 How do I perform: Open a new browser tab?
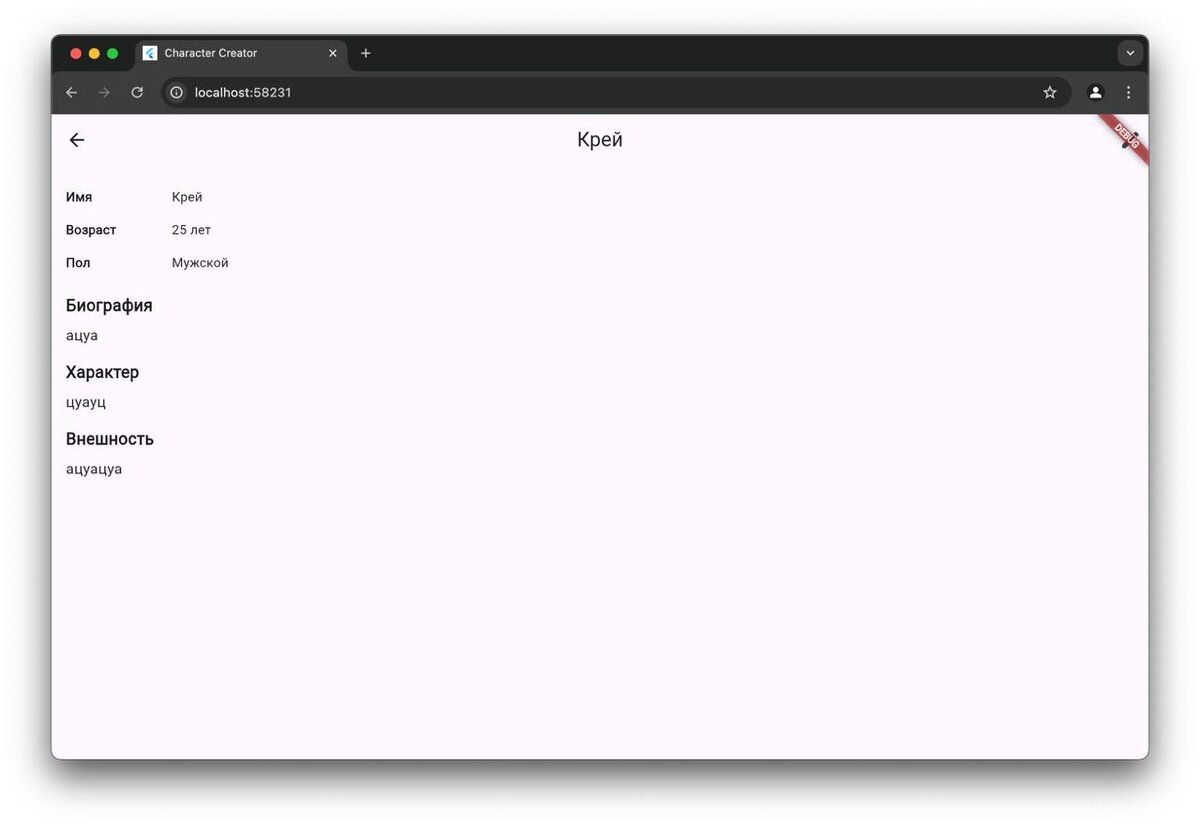pos(366,53)
